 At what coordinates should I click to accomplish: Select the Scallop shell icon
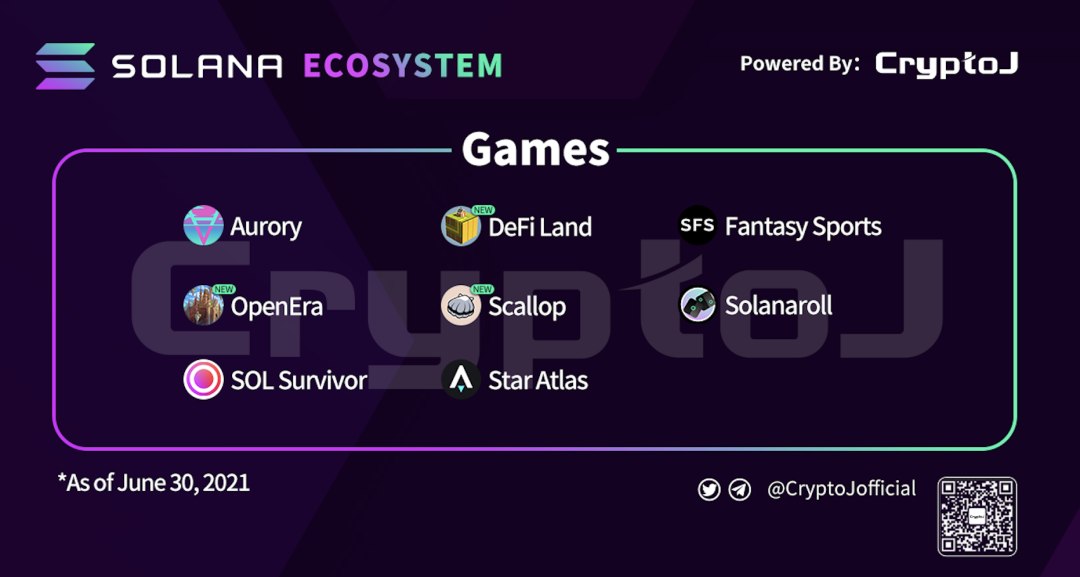[x=461, y=305]
